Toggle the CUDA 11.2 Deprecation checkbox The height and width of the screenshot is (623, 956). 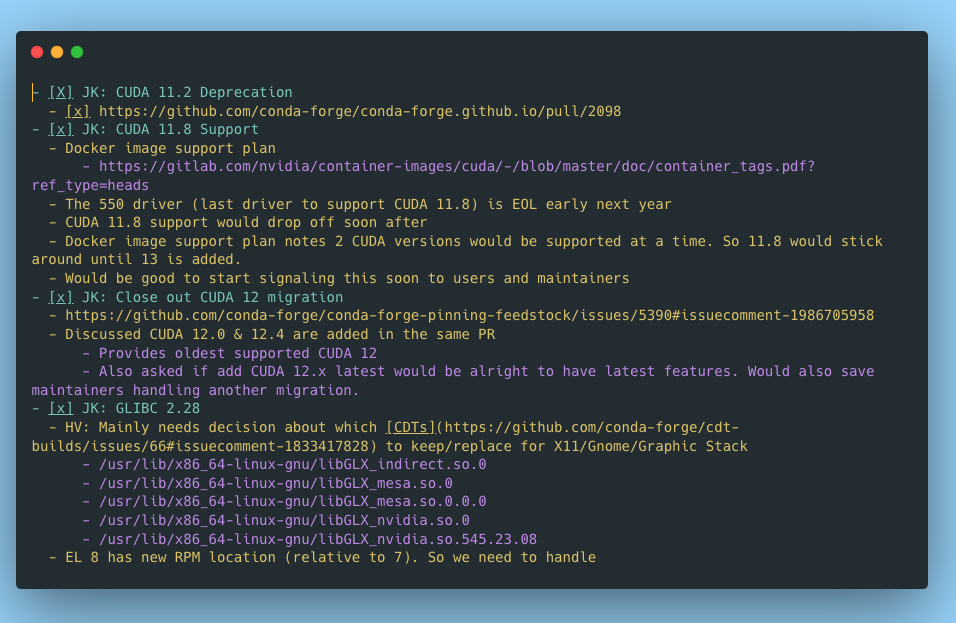tap(61, 92)
